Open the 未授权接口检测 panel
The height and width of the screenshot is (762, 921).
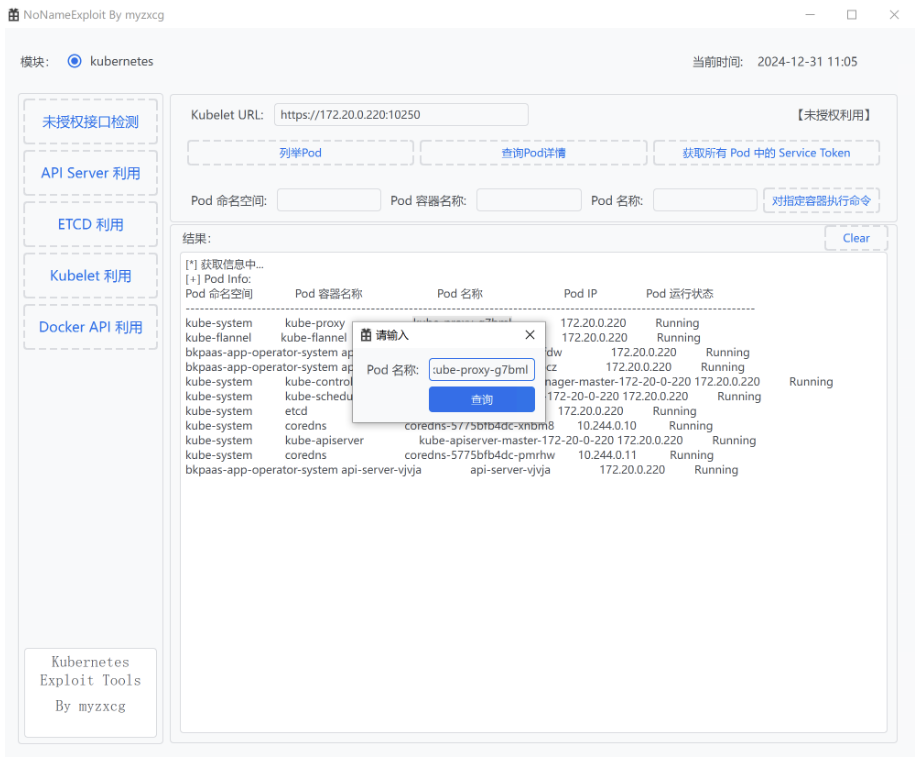click(90, 122)
